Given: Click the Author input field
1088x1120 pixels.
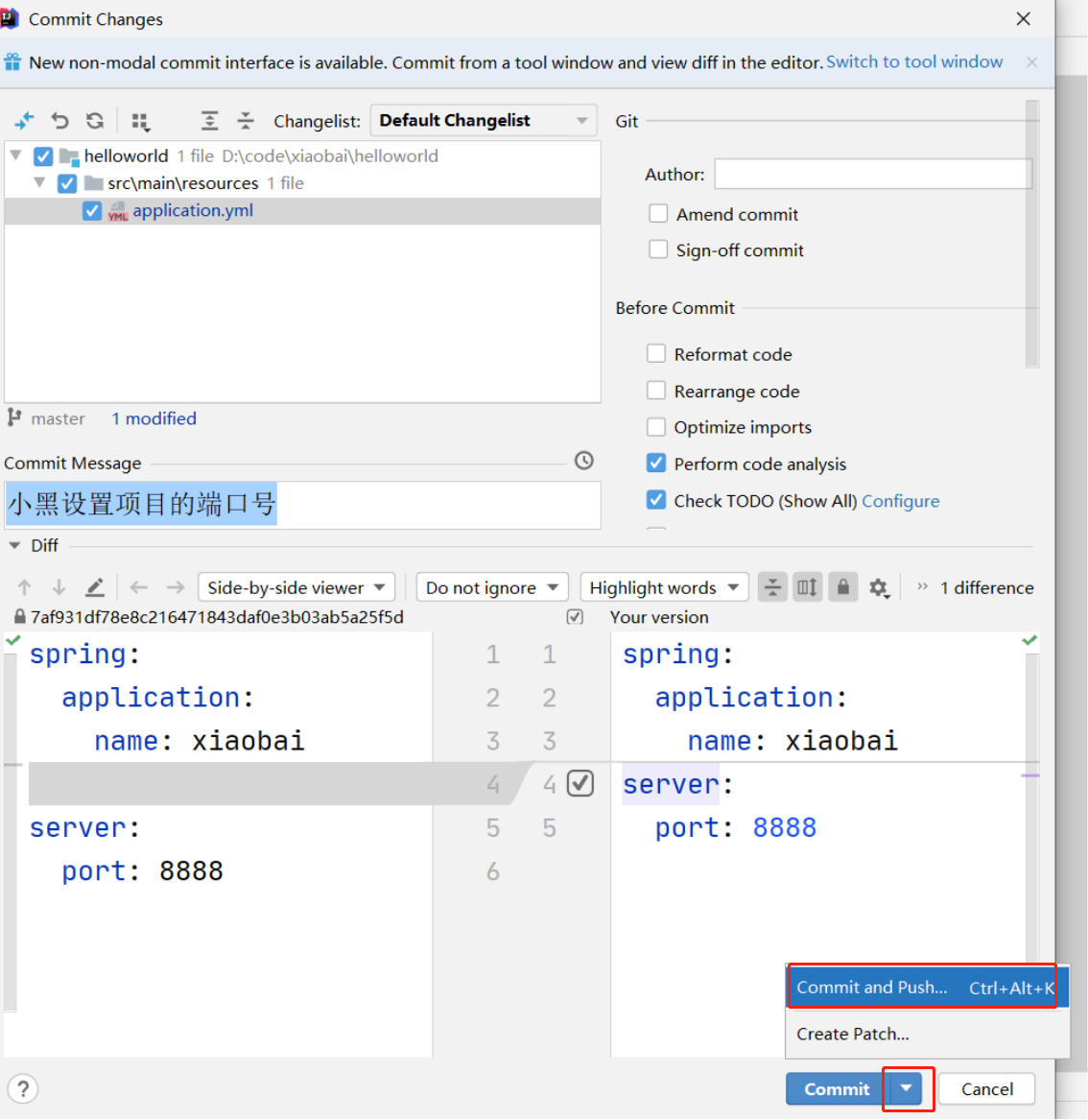Looking at the screenshot, I should (873, 174).
